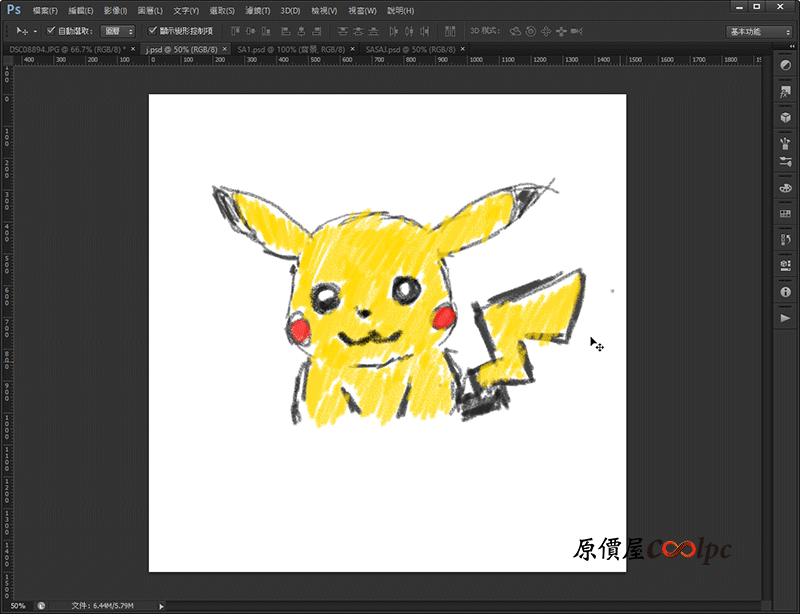Switch to the SASAI.psd document tab
800x614 pixels.
410,50
